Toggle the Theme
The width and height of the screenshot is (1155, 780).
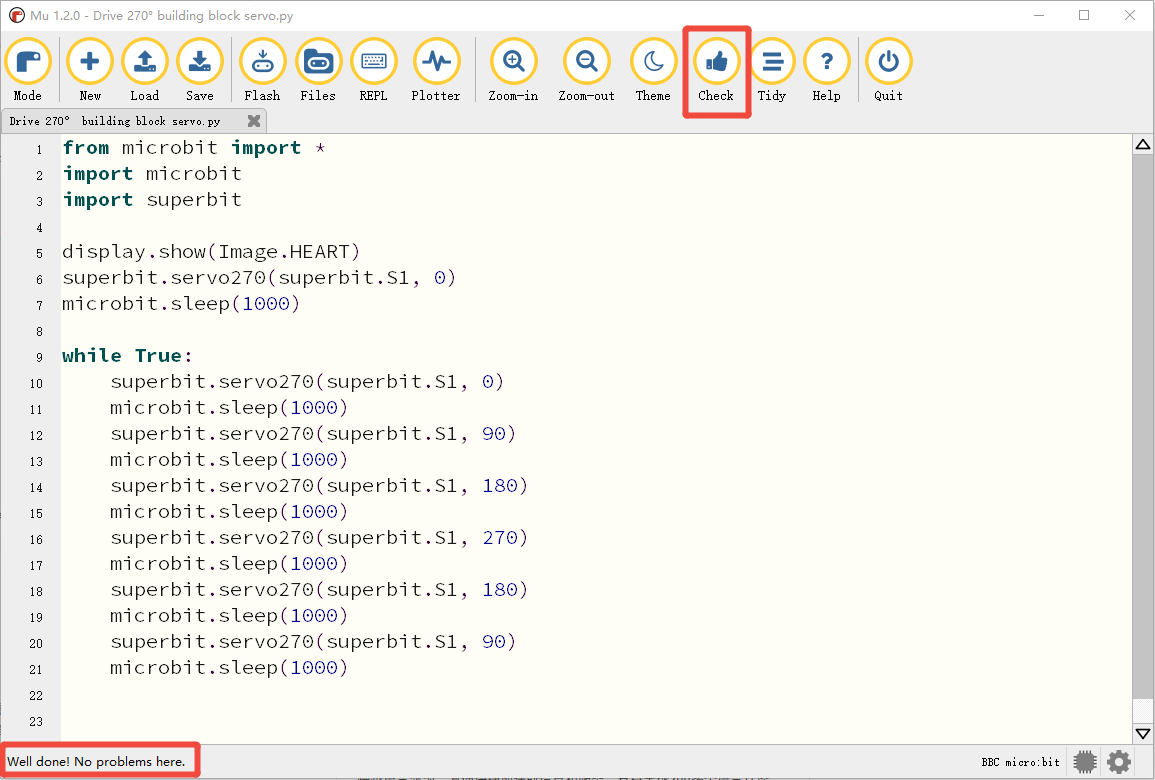pos(653,71)
